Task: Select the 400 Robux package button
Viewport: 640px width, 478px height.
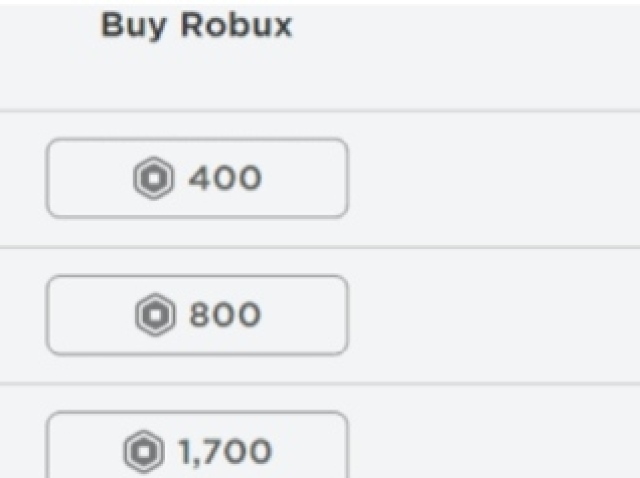Action: click(197, 178)
